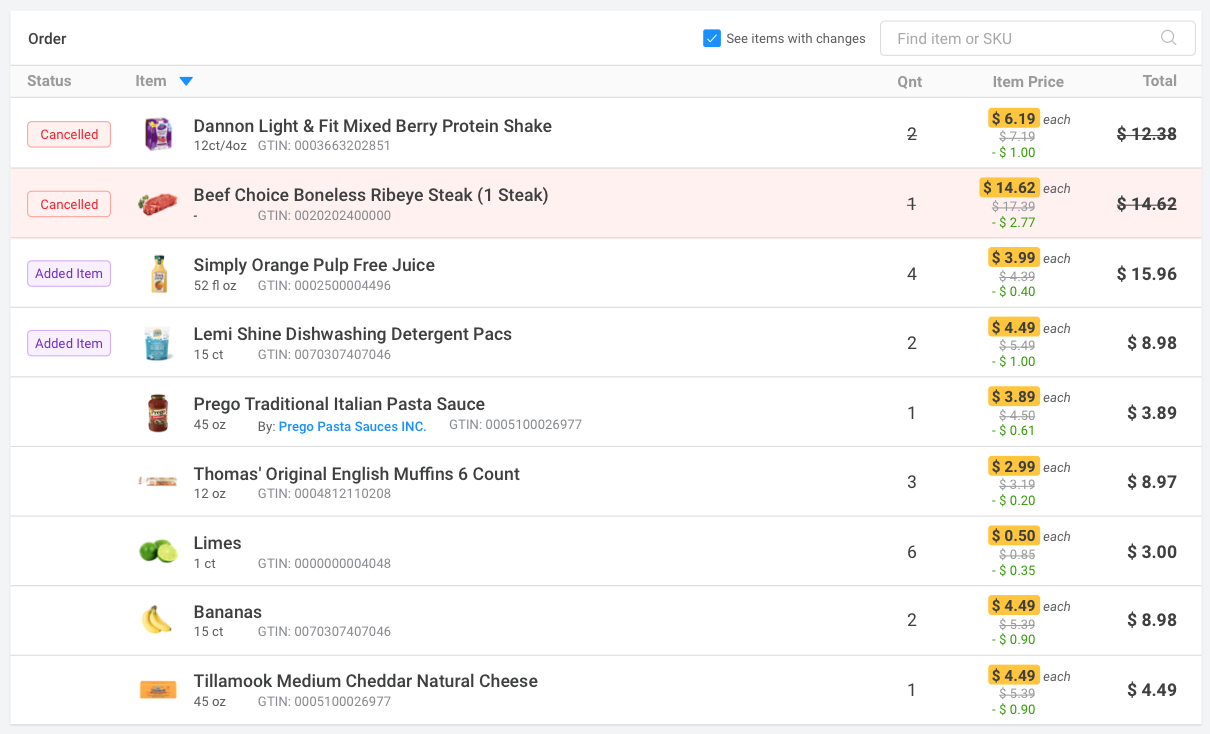The width and height of the screenshot is (1210, 734).
Task: Click the ribeye steak product image
Action: tap(158, 204)
